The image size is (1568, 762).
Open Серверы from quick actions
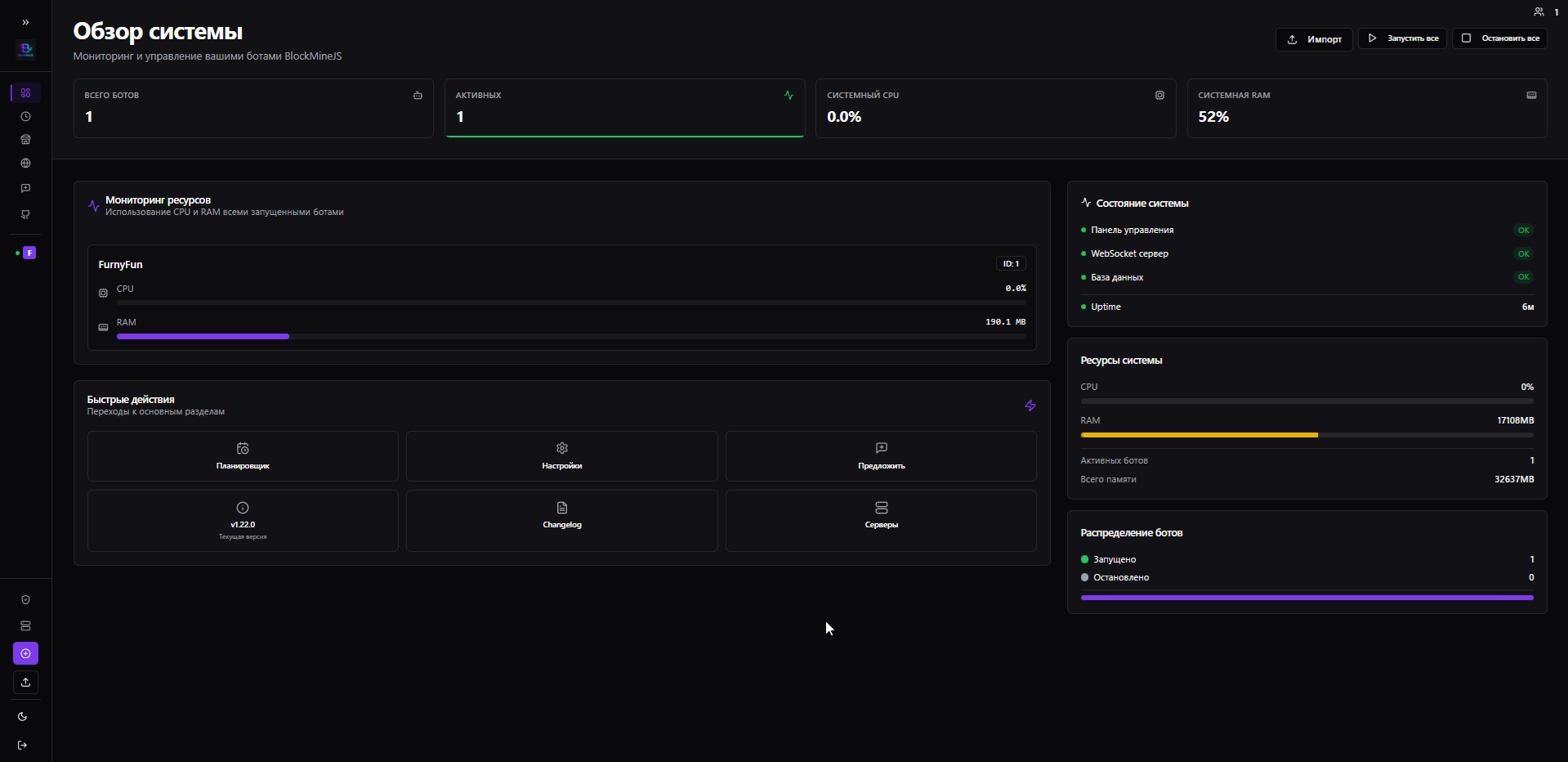coord(881,520)
